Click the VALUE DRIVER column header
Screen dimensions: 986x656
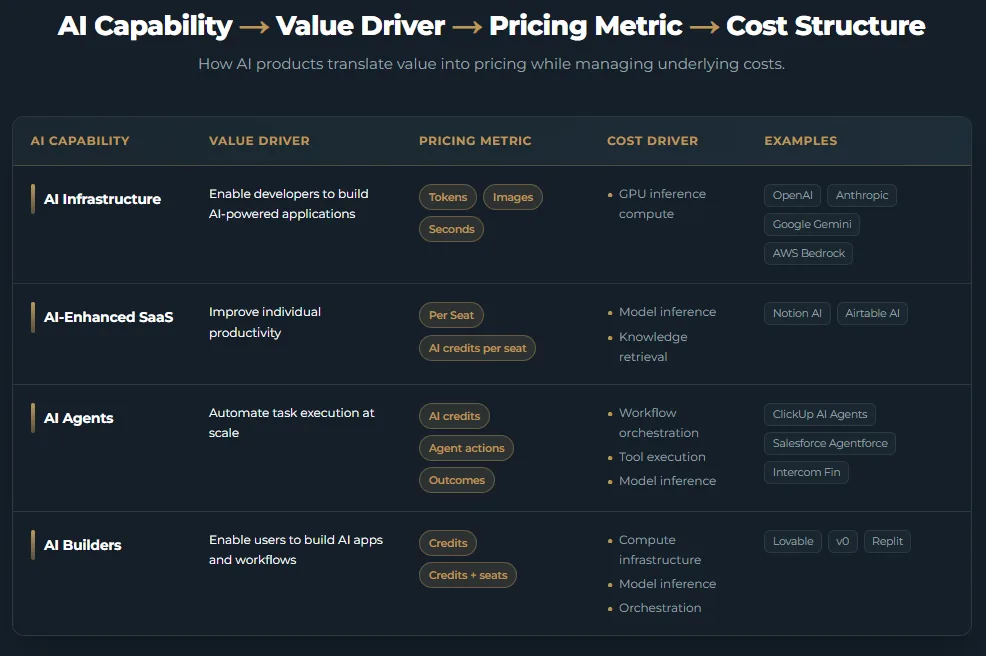tap(259, 141)
